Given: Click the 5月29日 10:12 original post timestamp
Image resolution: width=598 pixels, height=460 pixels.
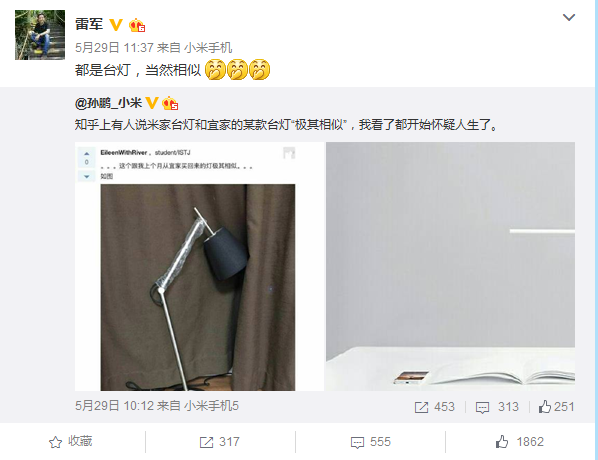Looking at the screenshot, I should coord(114,406).
